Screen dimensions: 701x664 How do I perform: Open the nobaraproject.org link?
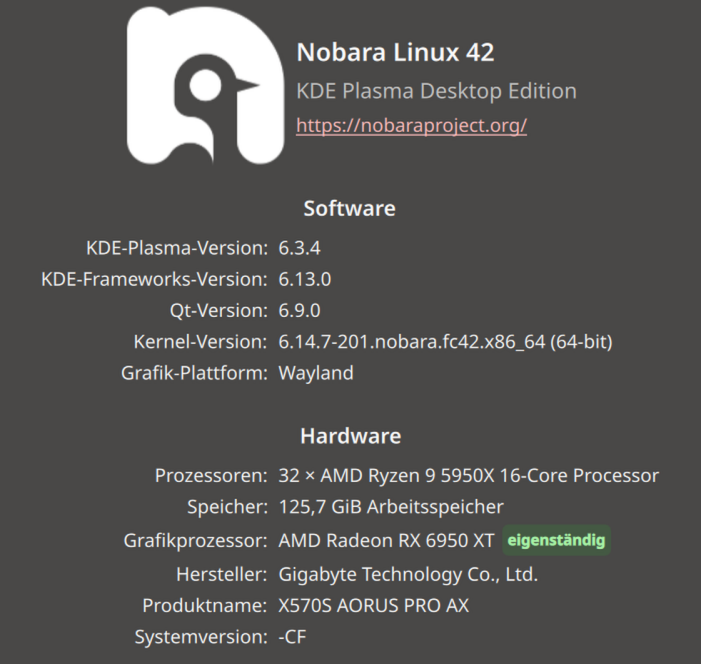click(411, 126)
